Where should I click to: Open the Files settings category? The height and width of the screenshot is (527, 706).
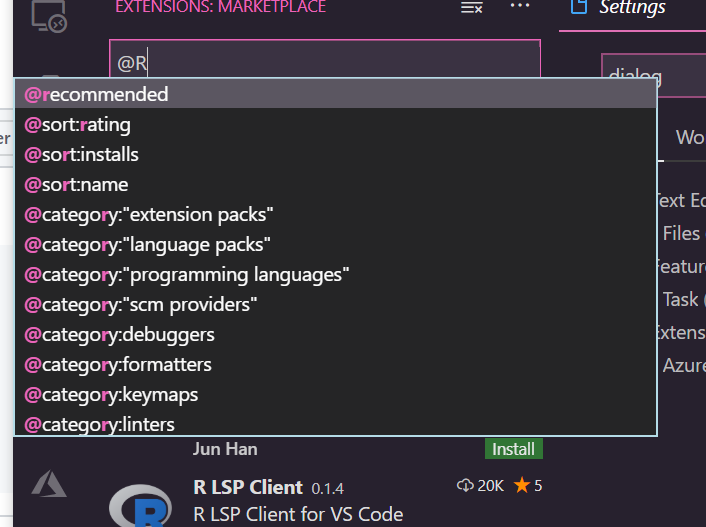683,233
